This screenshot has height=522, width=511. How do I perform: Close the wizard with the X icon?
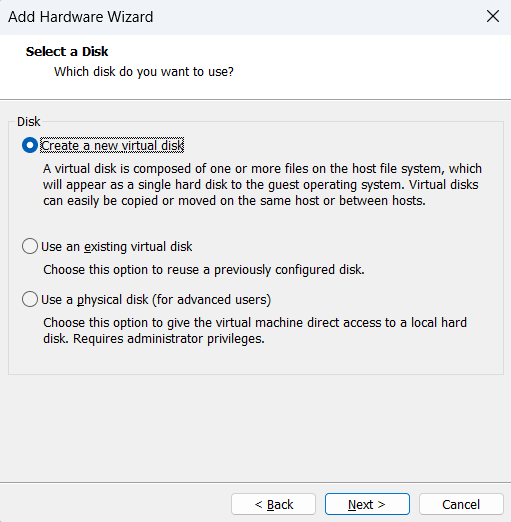click(x=493, y=16)
